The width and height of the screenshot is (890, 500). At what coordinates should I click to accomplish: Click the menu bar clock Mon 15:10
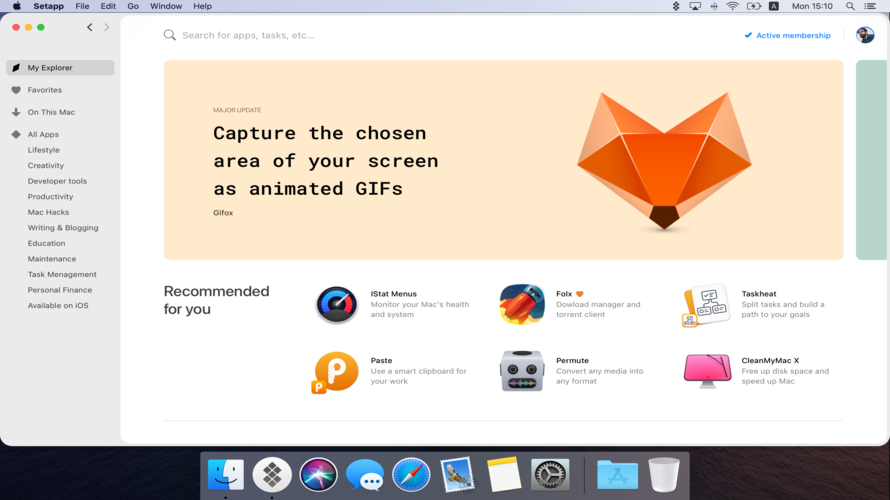(812, 6)
